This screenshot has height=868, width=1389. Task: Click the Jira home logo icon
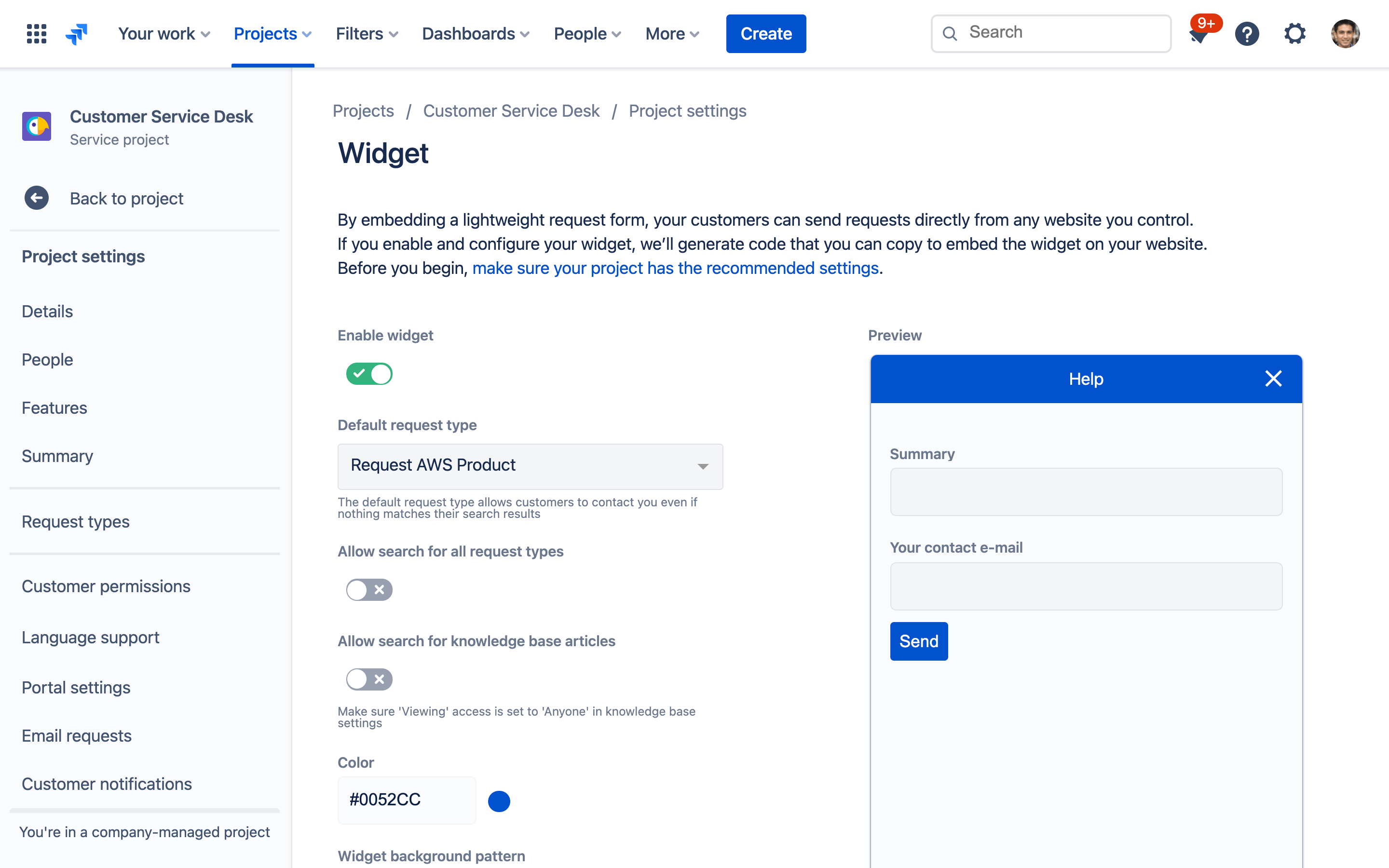(x=78, y=32)
